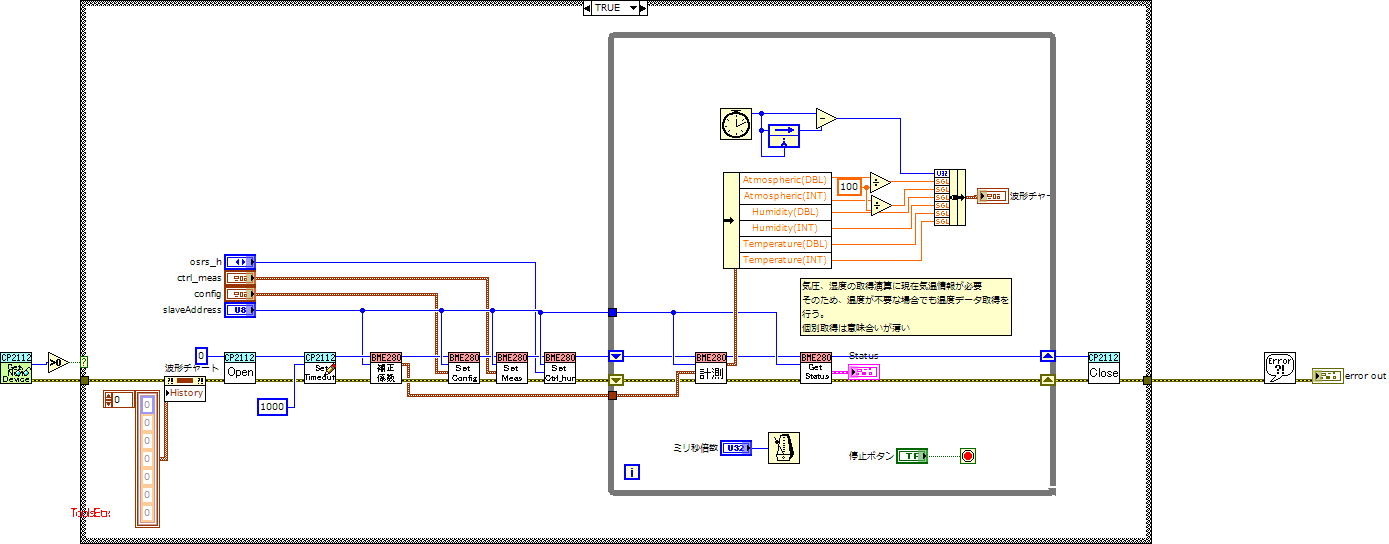Click the loop stop condition terminal

coord(967,456)
